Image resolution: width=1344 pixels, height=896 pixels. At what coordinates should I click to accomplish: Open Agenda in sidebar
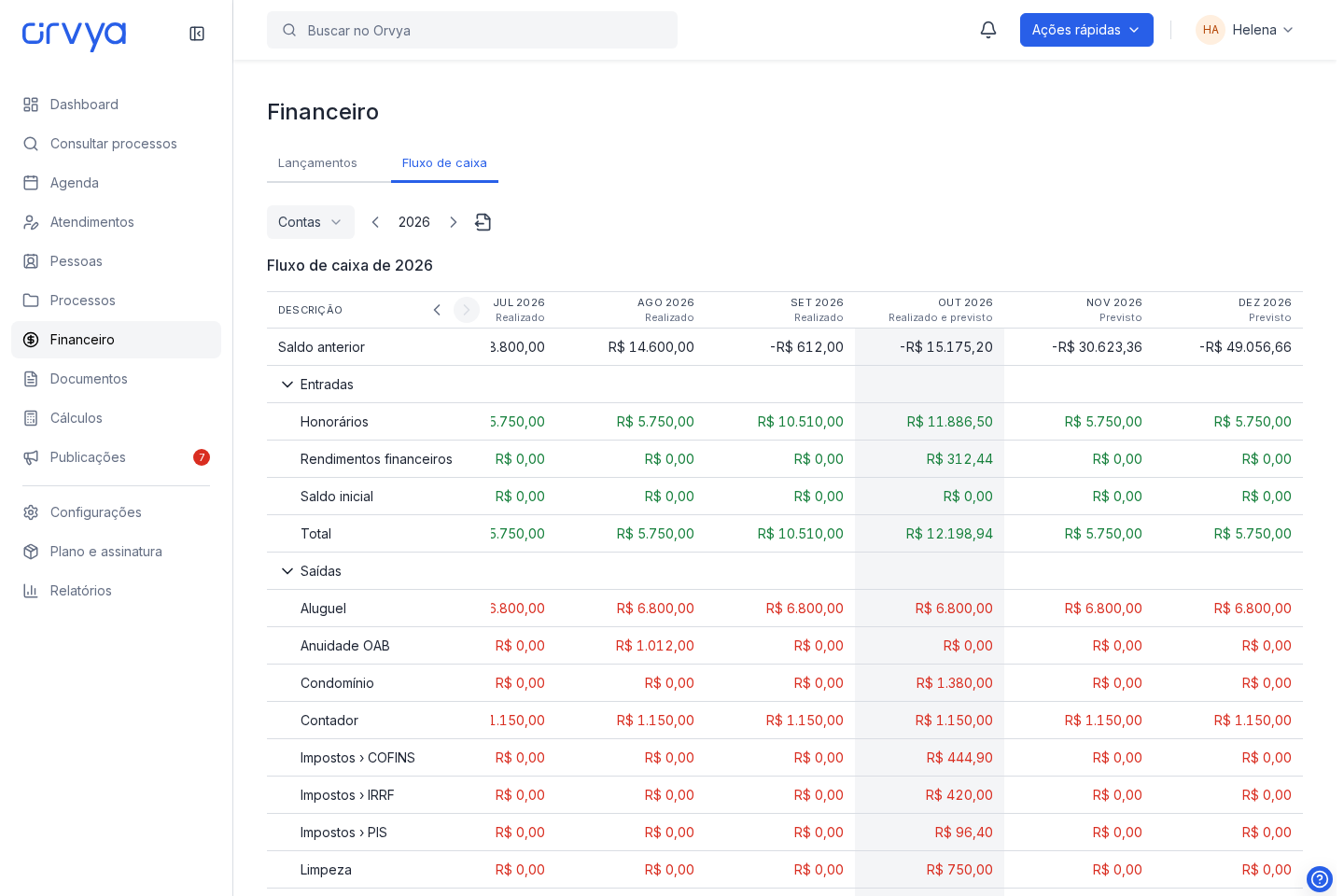116,183
